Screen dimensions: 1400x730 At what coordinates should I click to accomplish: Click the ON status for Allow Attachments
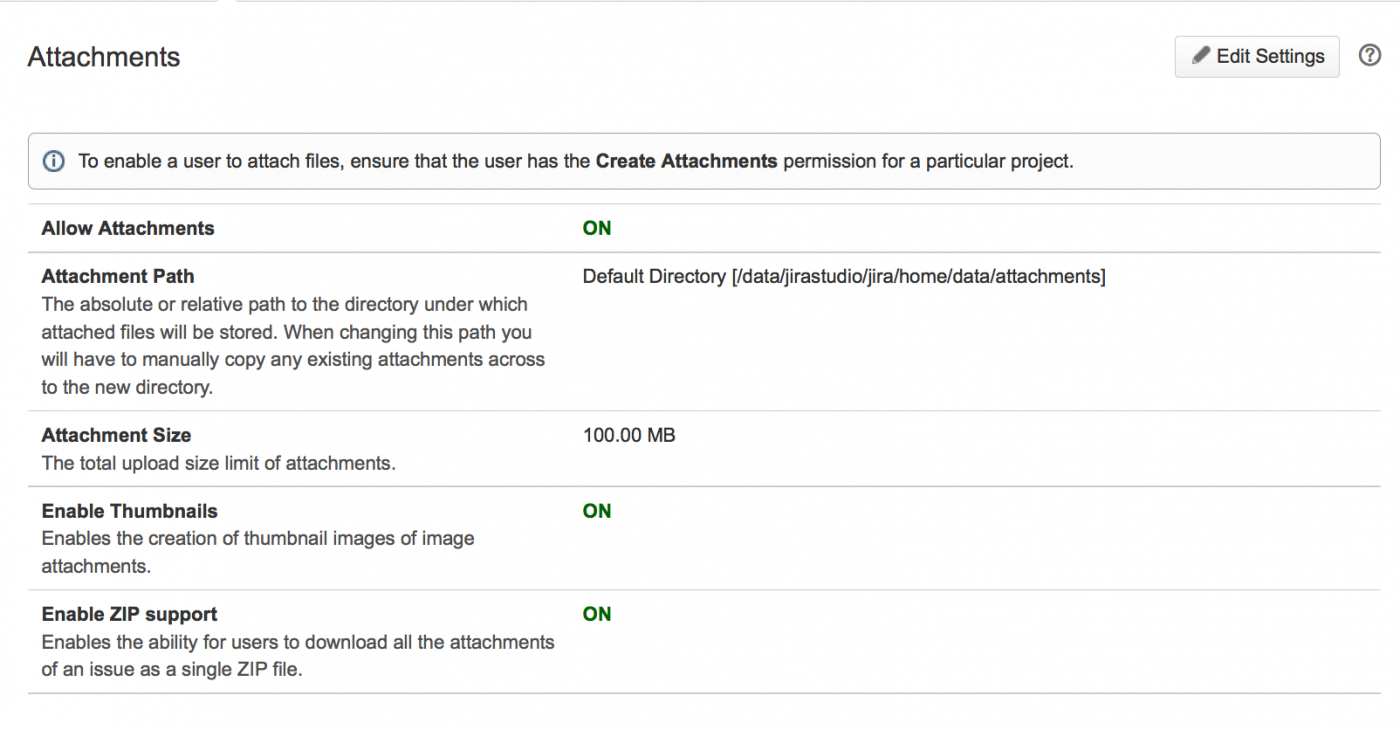tap(597, 228)
